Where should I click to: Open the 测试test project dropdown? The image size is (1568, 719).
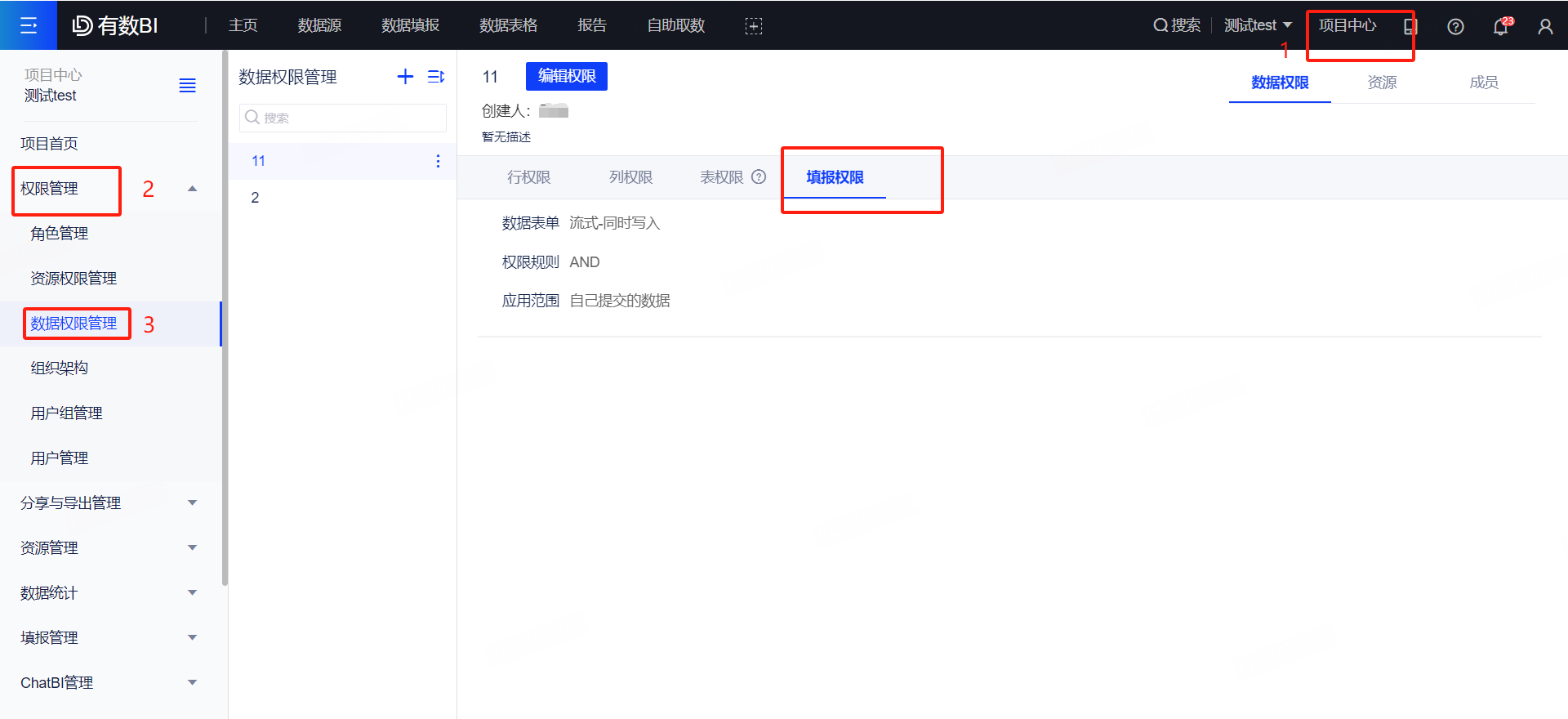(x=1258, y=25)
